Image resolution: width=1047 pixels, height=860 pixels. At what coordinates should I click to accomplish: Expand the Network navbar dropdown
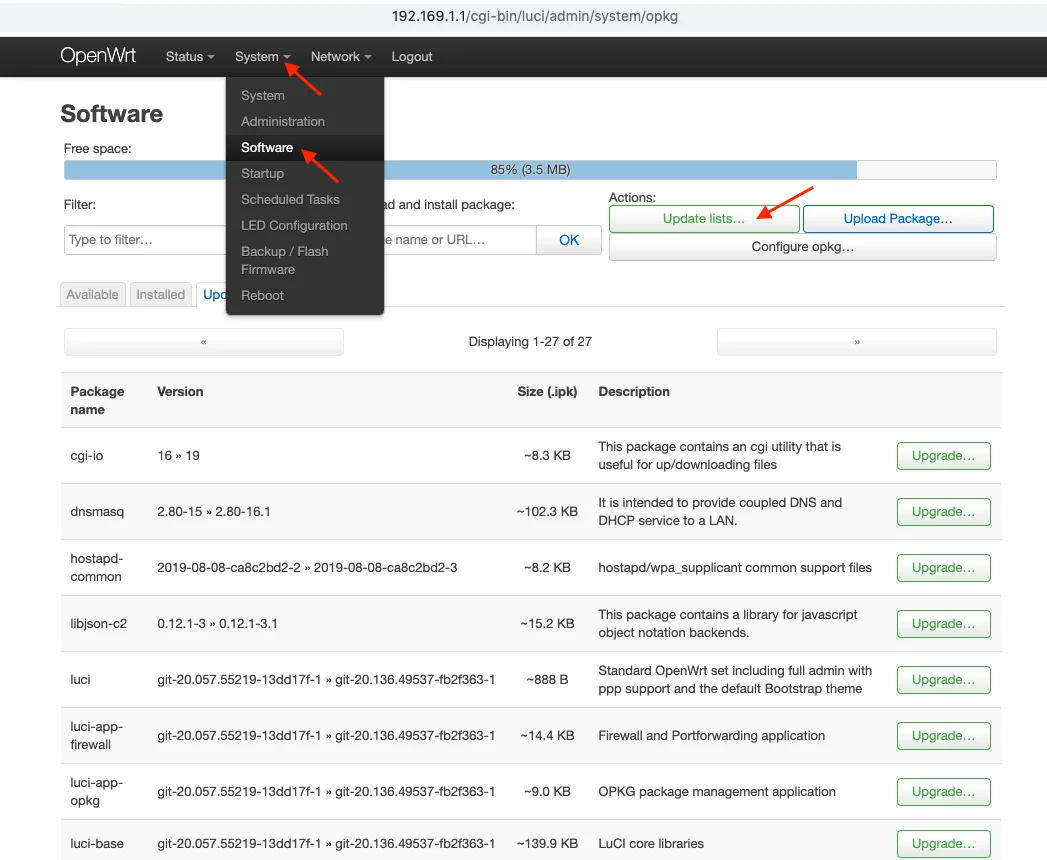point(340,57)
